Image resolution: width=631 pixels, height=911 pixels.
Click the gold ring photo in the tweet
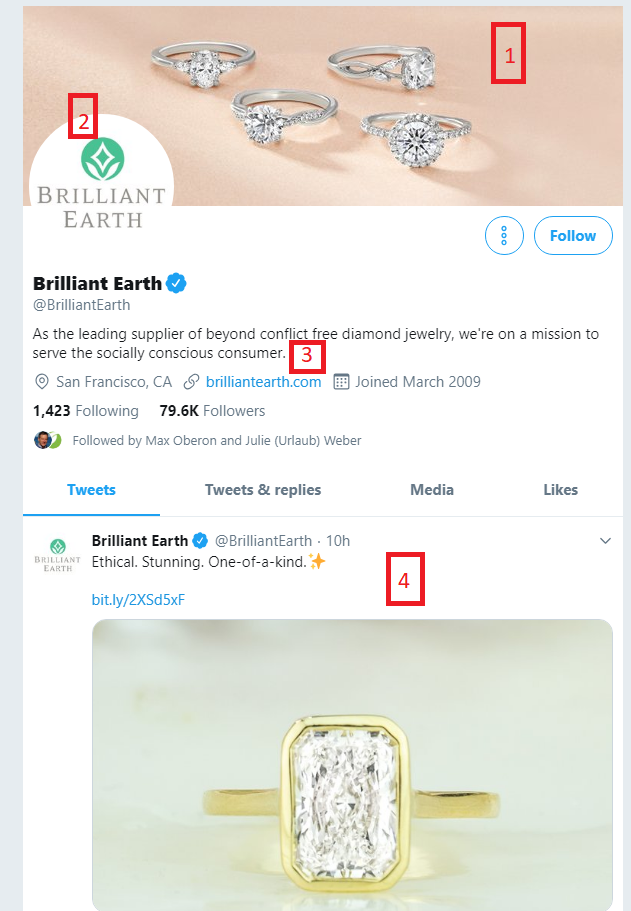(351, 765)
